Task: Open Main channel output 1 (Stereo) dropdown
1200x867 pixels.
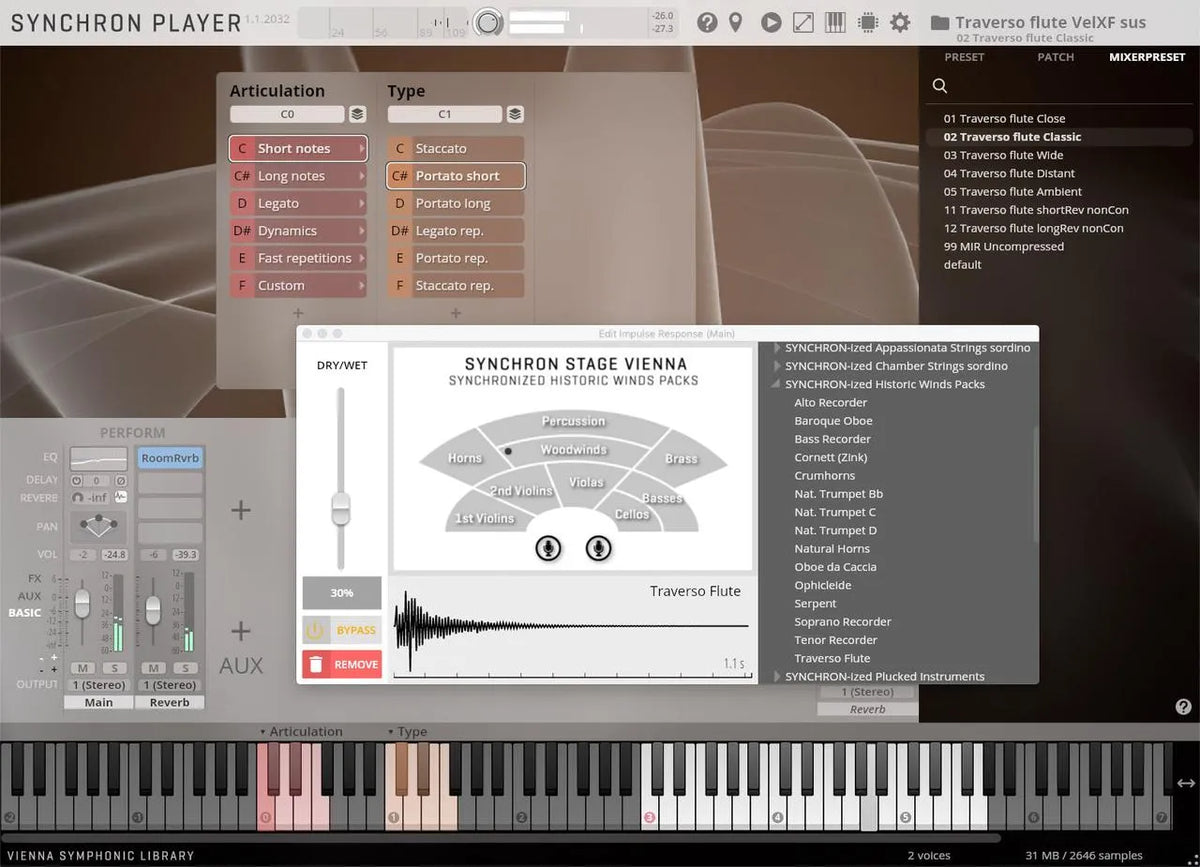Action: pos(98,685)
